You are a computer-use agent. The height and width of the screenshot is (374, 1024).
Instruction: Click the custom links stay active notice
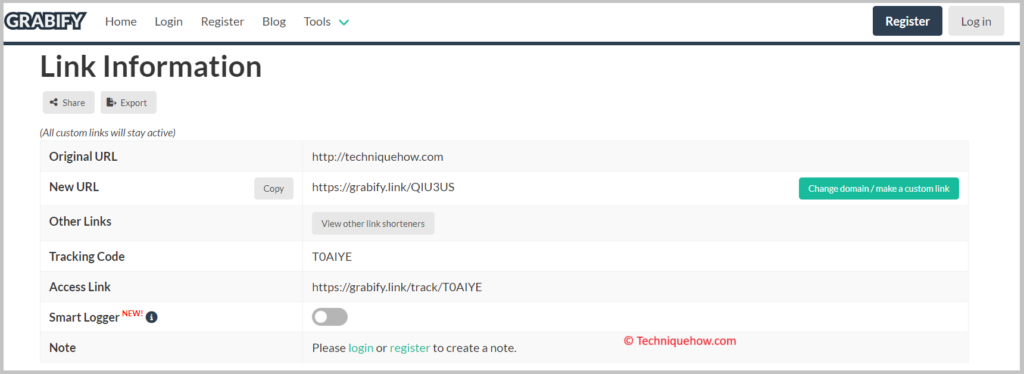(108, 132)
